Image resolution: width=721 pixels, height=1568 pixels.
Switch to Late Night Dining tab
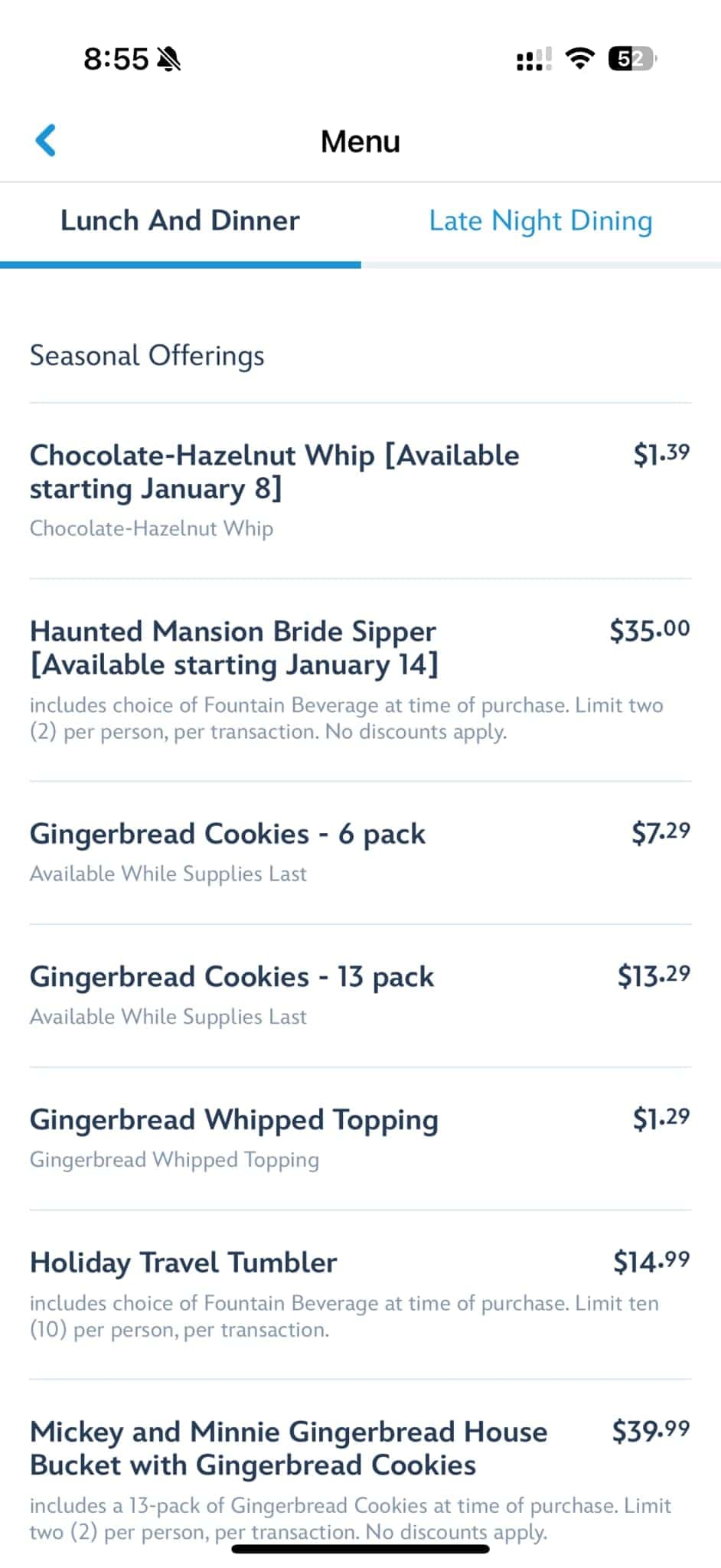click(x=540, y=220)
